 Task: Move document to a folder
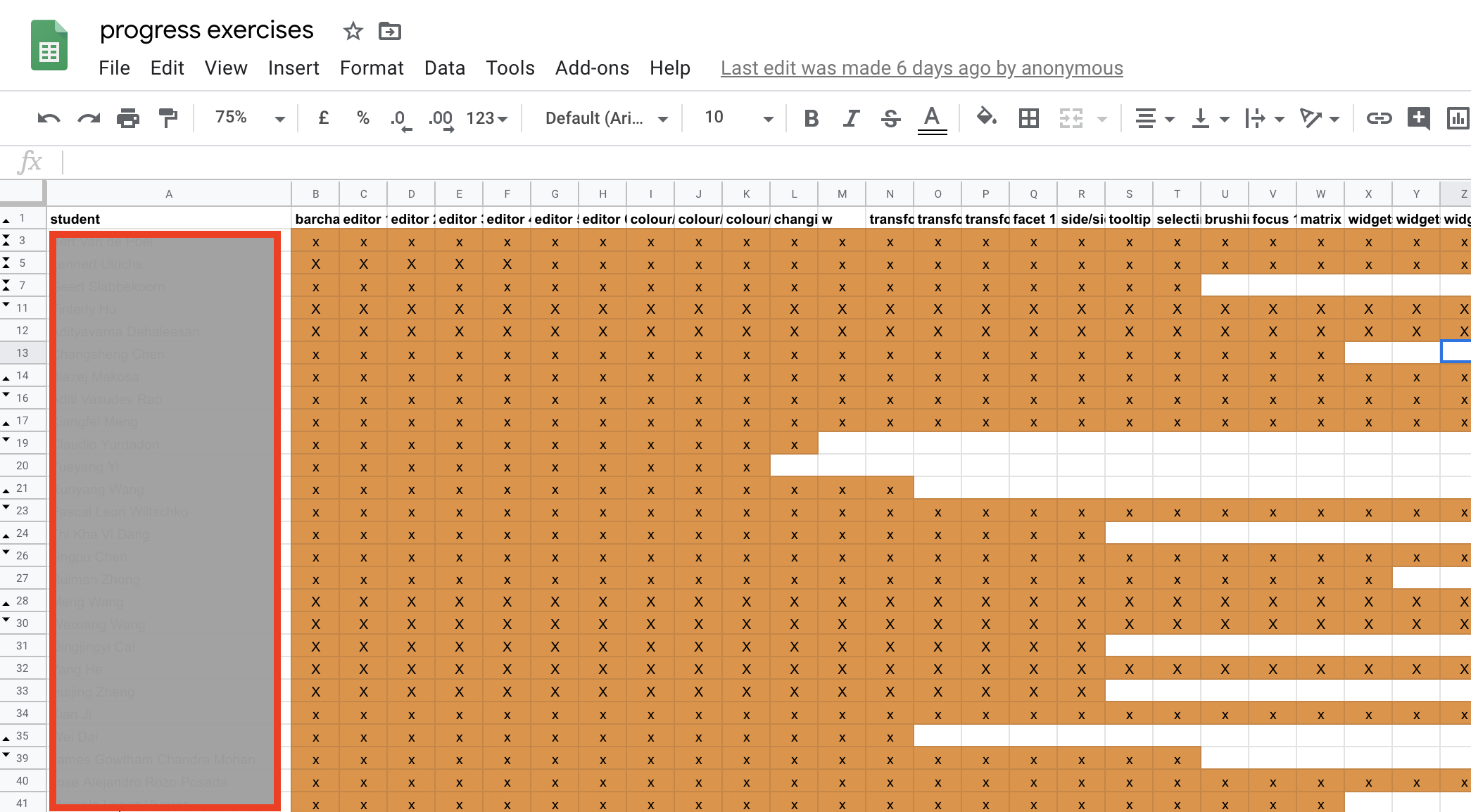pyautogui.click(x=389, y=31)
